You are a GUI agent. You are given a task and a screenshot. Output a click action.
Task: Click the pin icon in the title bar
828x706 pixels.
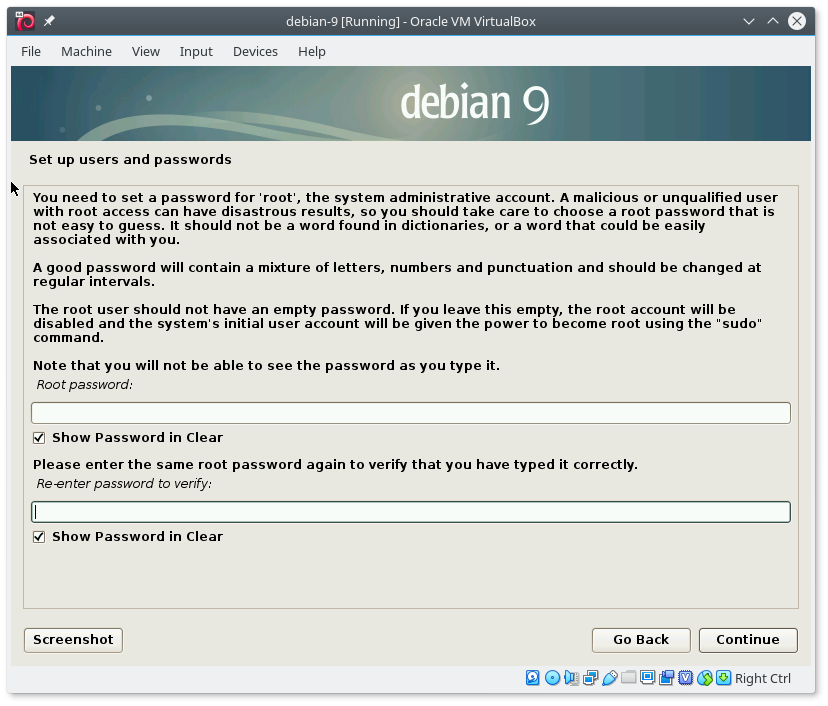(x=50, y=21)
